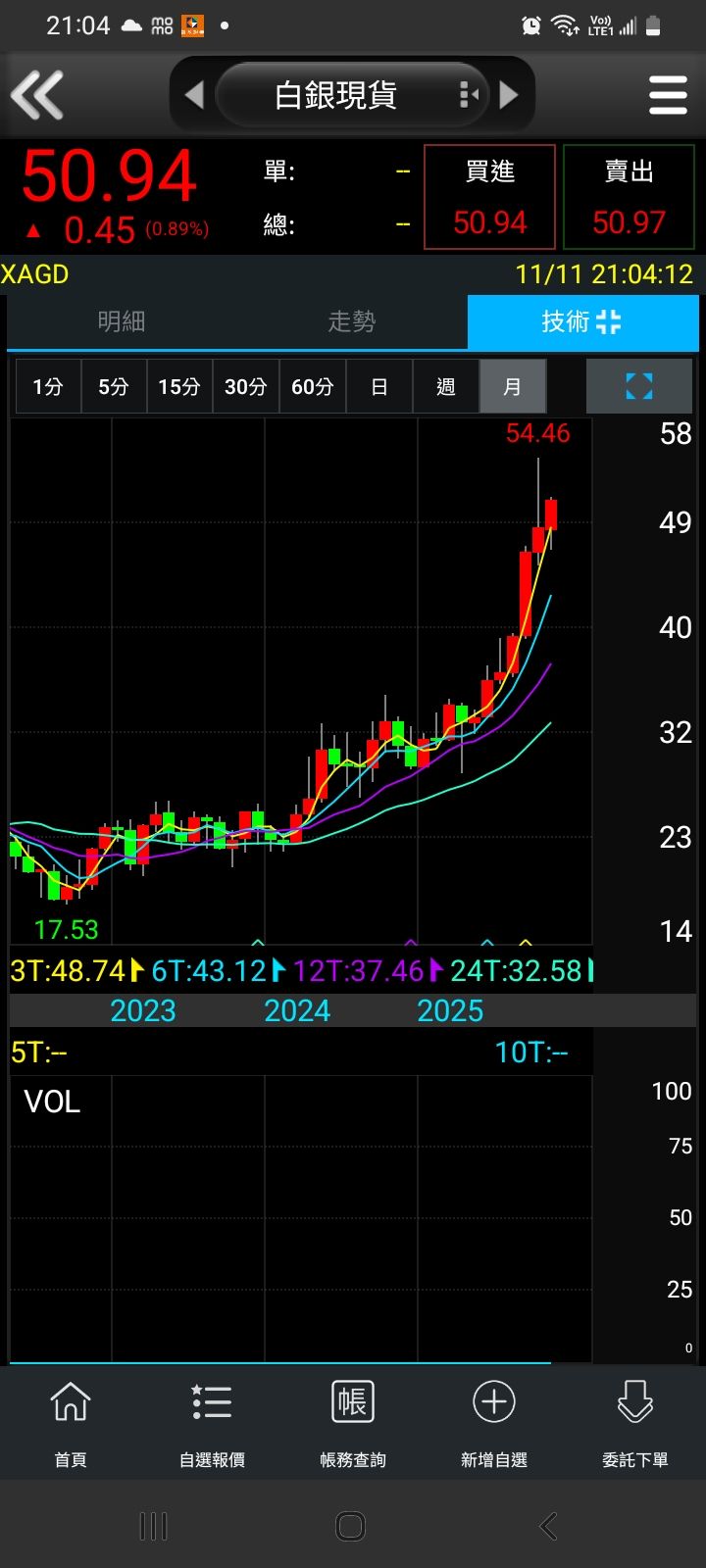Select the 月 monthly interval
The image size is (706, 1568).
tap(512, 386)
